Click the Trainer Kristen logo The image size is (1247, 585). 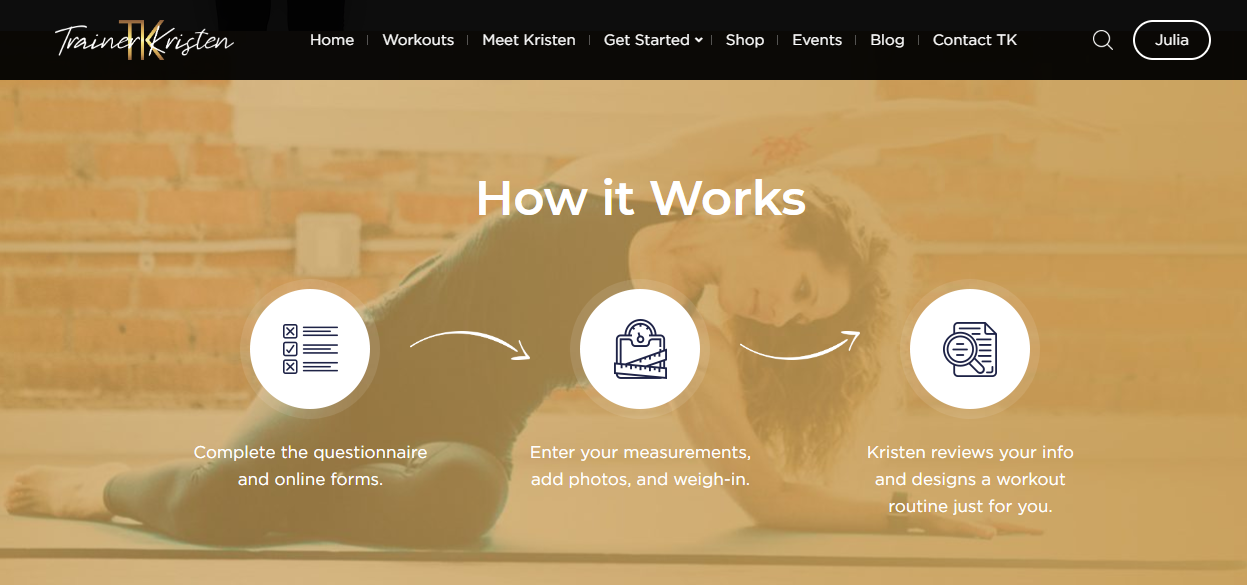click(x=144, y=40)
